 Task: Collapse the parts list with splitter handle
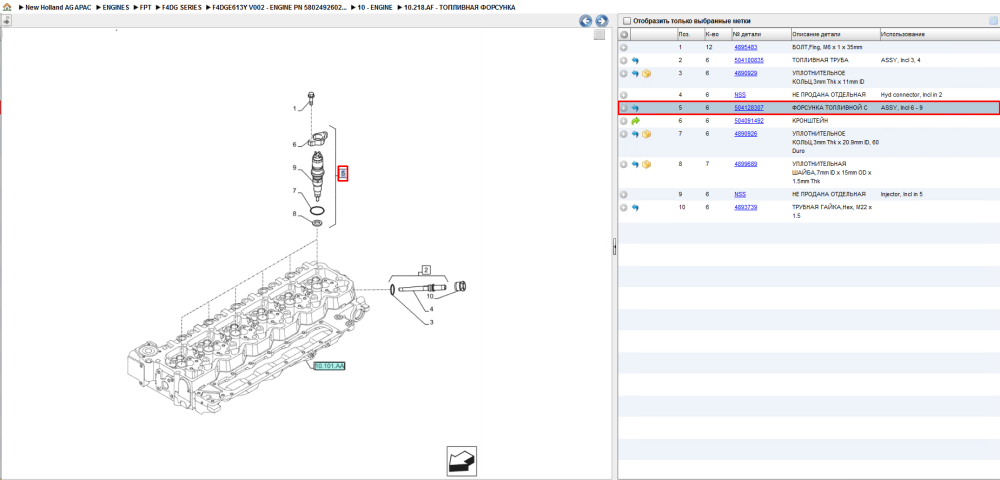coord(614,247)
